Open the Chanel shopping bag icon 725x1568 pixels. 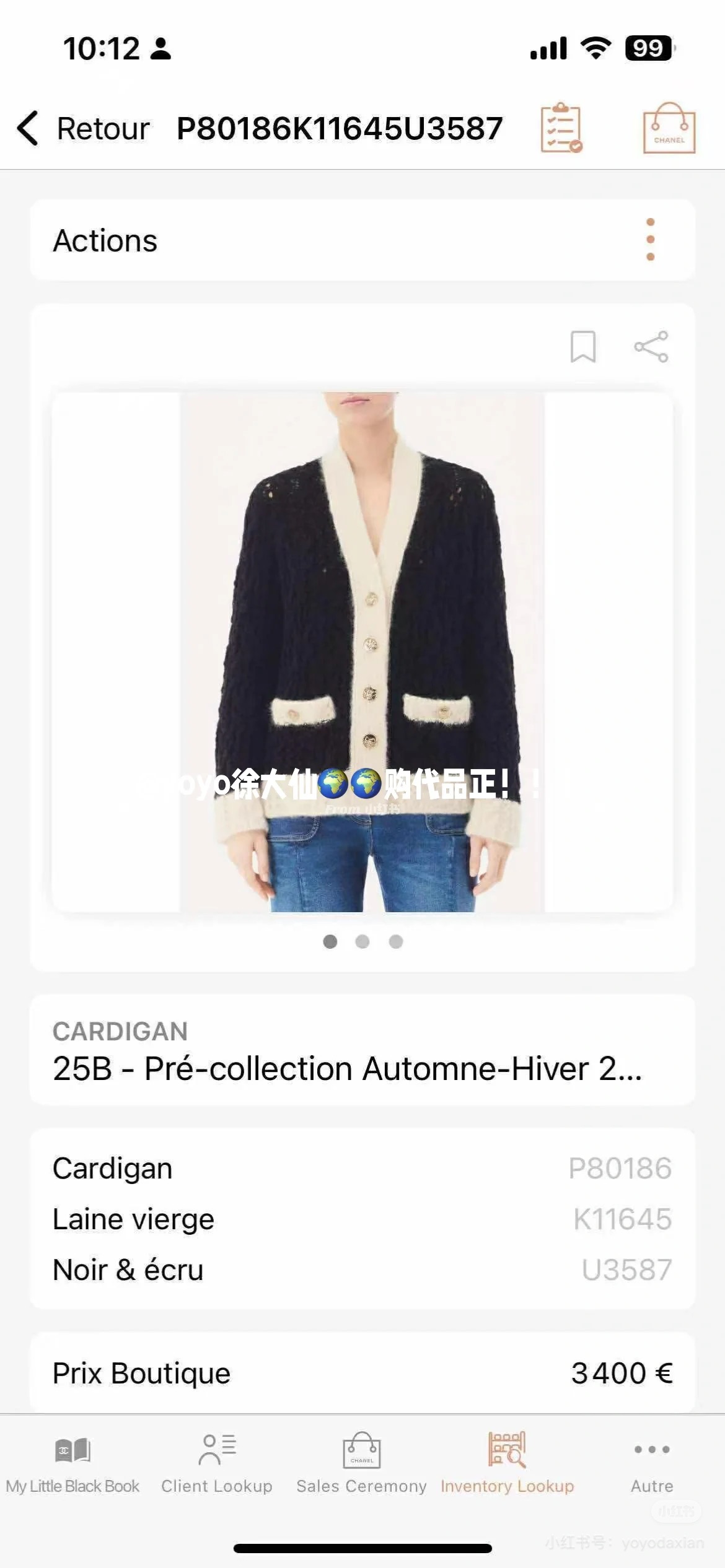[x=669, y=128]
